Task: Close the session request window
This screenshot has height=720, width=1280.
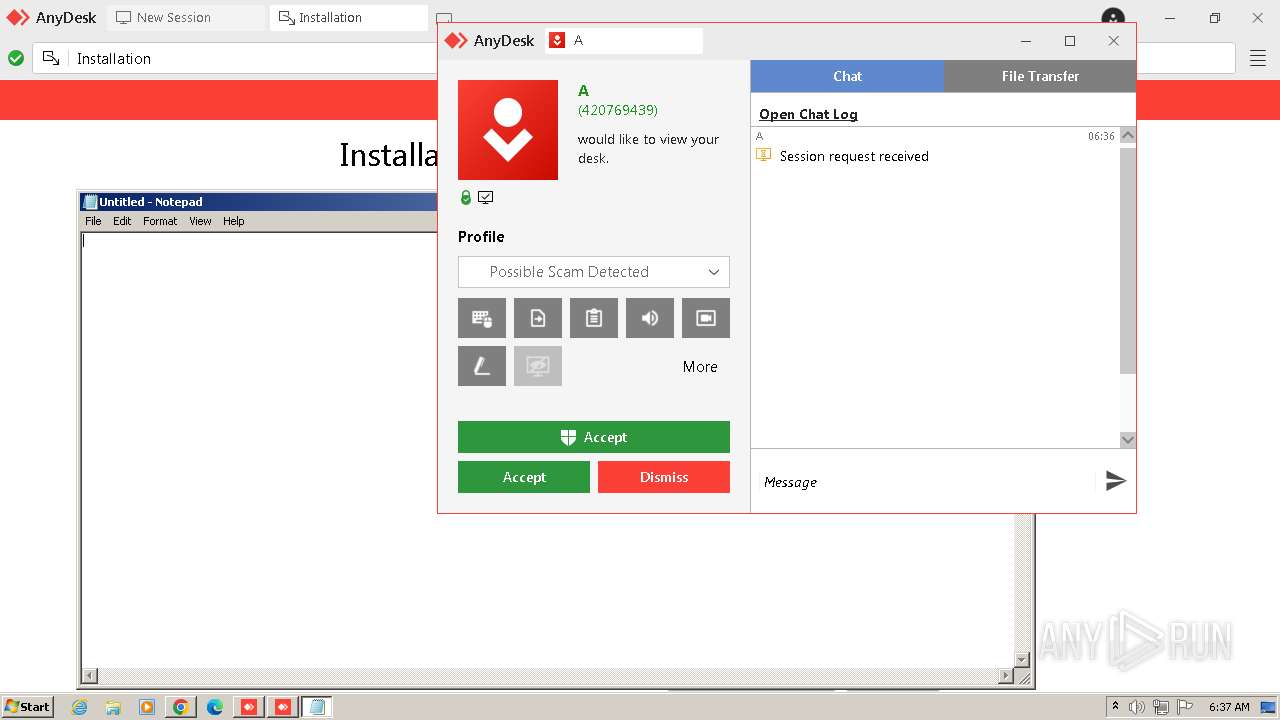Action: click(x=1114, y=41)
